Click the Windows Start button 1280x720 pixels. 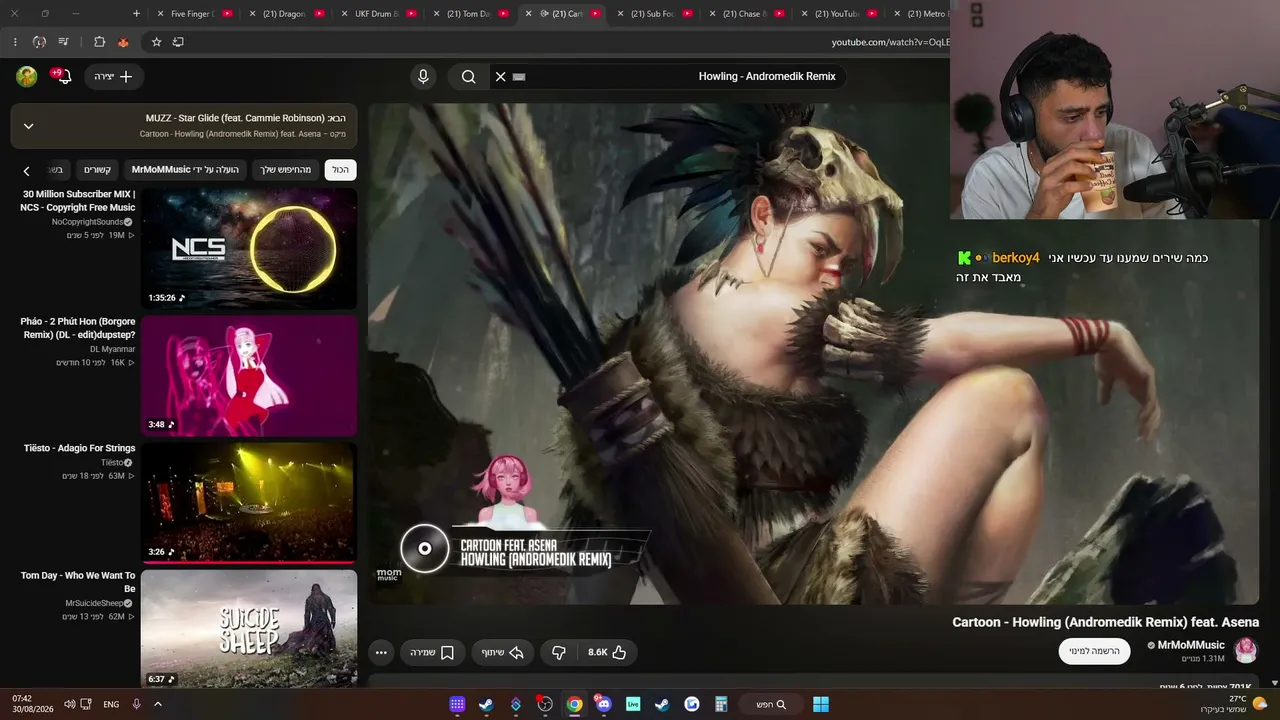(x=821, y=704)
